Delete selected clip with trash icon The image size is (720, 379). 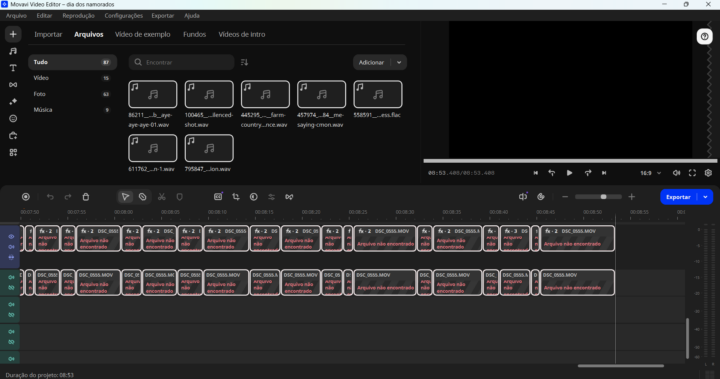pyautogui.click(x=86, y=197)
